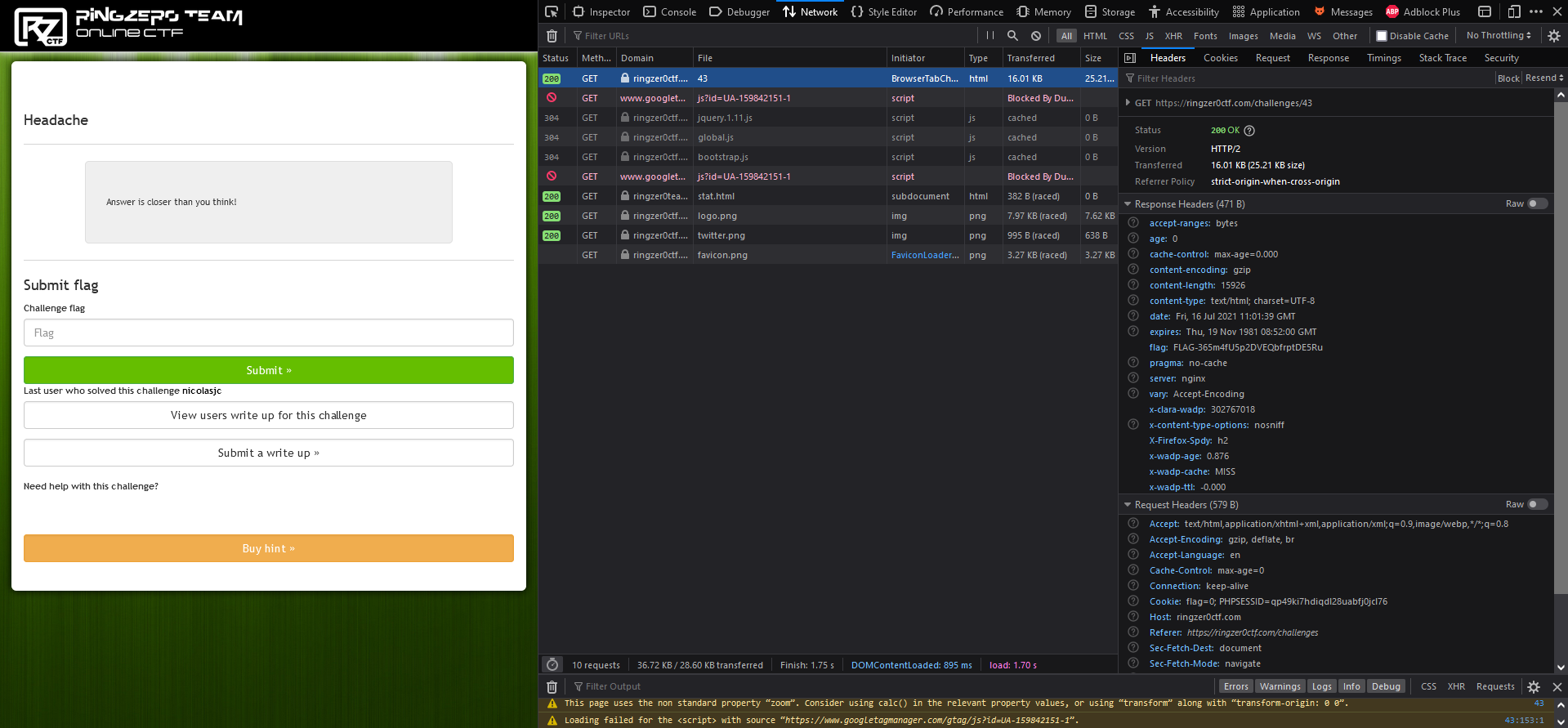Open console settings gear
The image size is (1568, 728).
click(1534, 687)
